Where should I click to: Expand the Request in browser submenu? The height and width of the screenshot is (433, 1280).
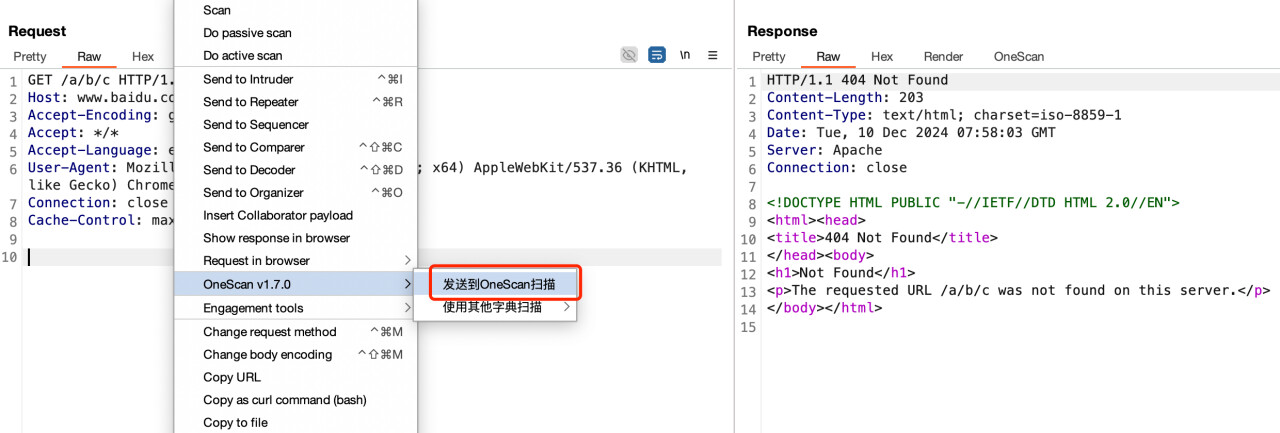click(x=256, y=261)
